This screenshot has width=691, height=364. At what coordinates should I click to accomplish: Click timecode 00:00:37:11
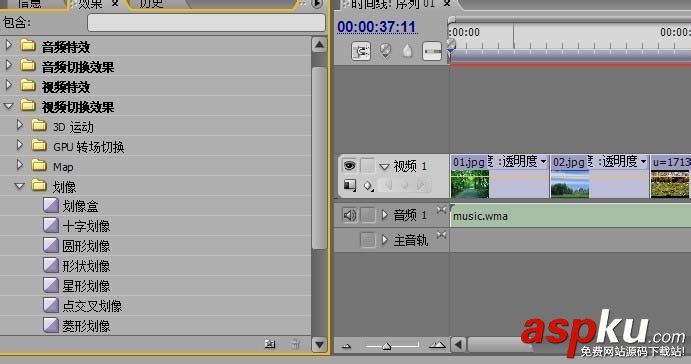[377, 26]
